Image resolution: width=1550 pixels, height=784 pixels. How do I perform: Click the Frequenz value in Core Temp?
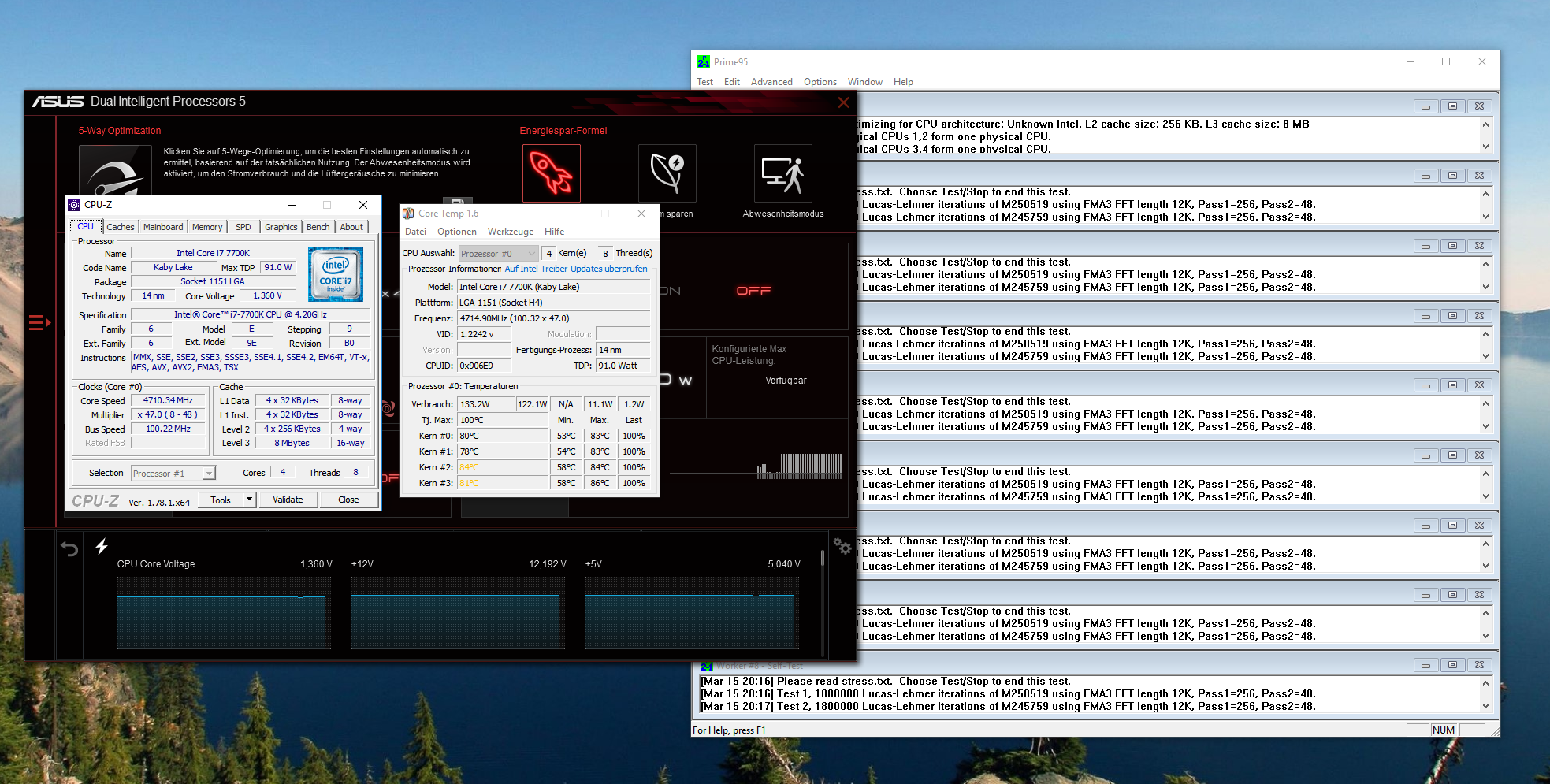tap(554, 318)
